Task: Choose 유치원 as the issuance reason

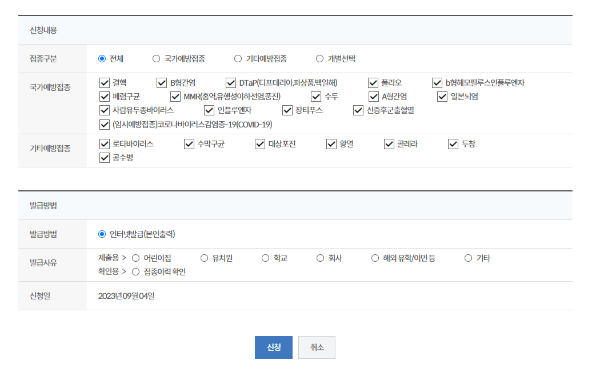Action: (204, 258)
